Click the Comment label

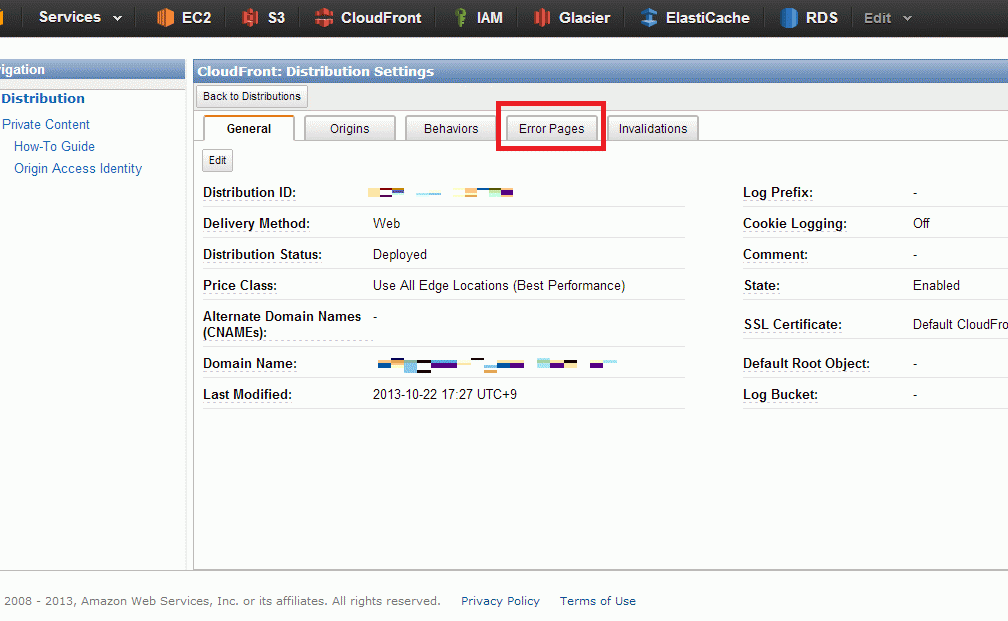click(775, 254)
